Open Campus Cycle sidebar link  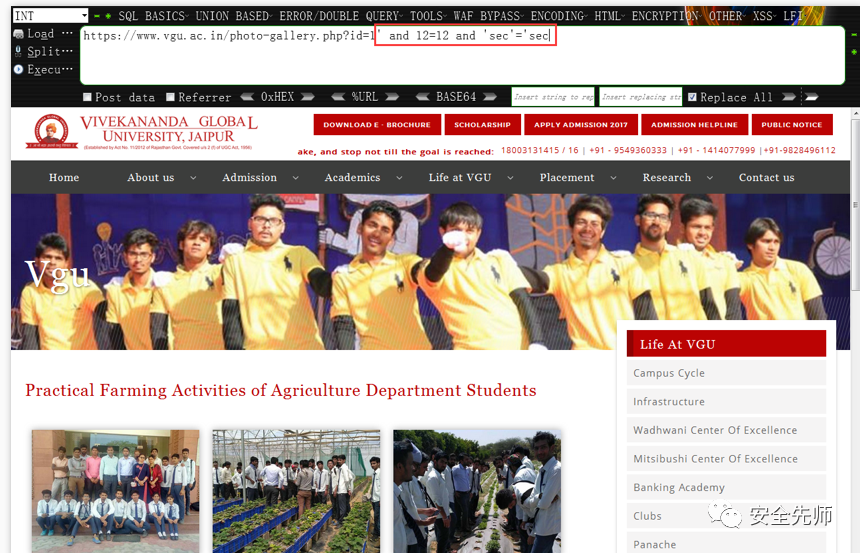click(726, 373)
